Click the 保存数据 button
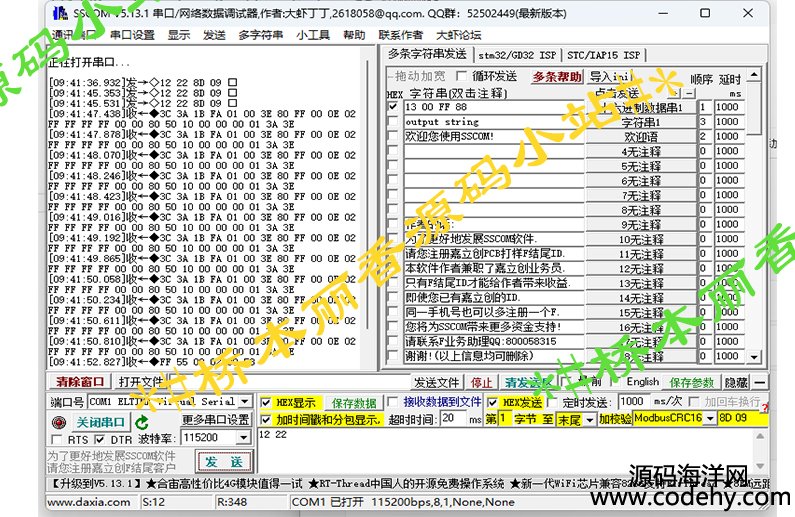Viewport: 795px width, 517px height. [354, 403]
